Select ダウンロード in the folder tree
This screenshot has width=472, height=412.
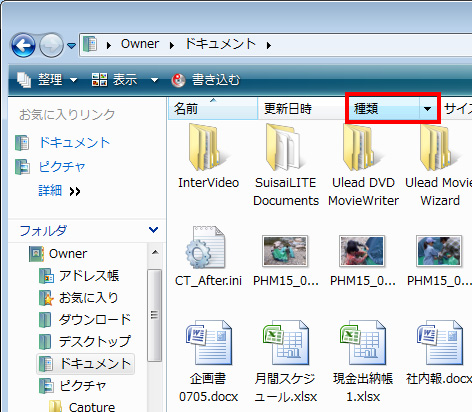point(95,320)
